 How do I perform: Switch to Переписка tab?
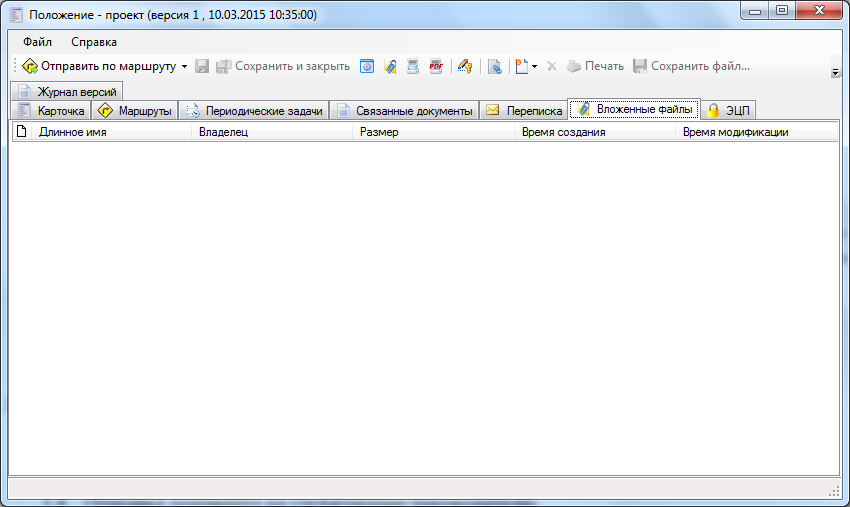pyautogui.click(x=524, y=111)
